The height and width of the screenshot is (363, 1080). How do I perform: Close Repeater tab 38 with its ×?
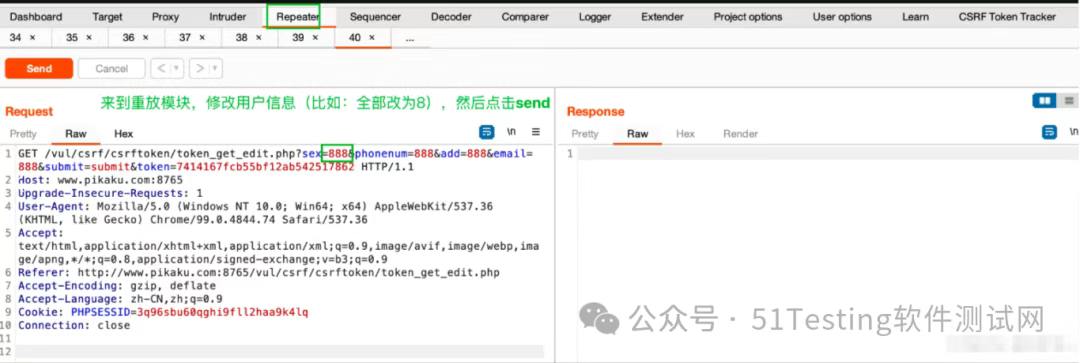[x=258, y=38]
